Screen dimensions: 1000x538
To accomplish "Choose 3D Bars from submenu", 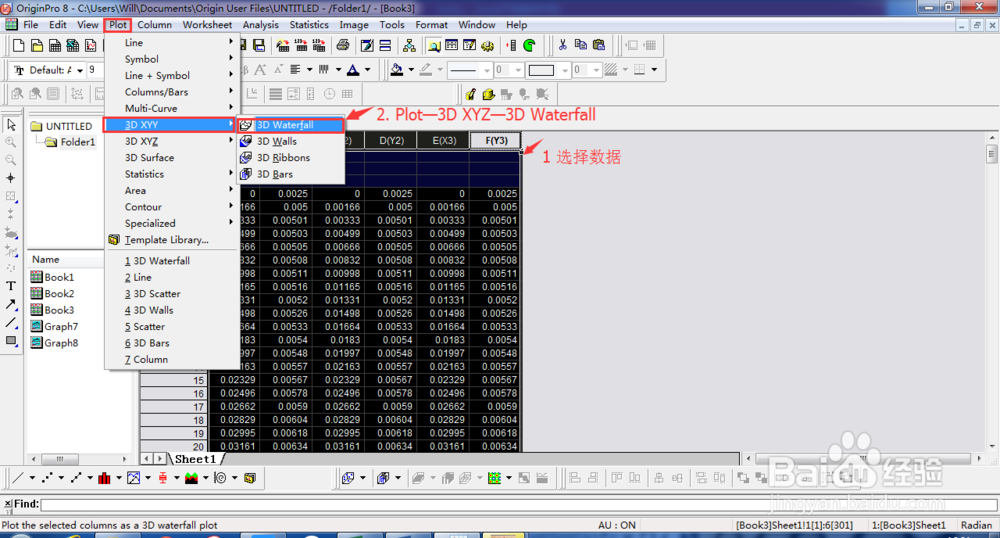I will click(x=291, y=174).
